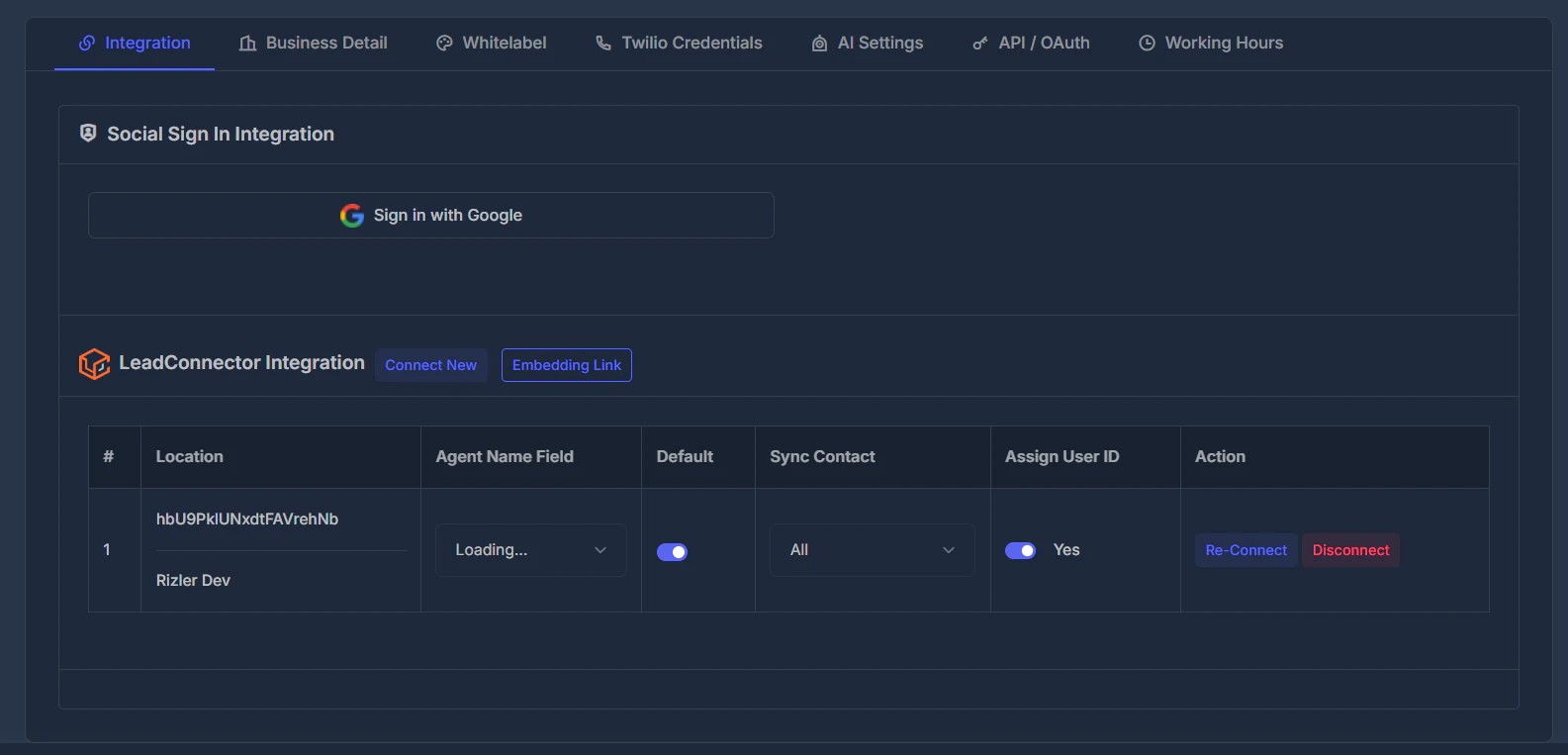Click the Integration tab link icon
Screen dimensions: 1568x755
[x=87, y=43]
